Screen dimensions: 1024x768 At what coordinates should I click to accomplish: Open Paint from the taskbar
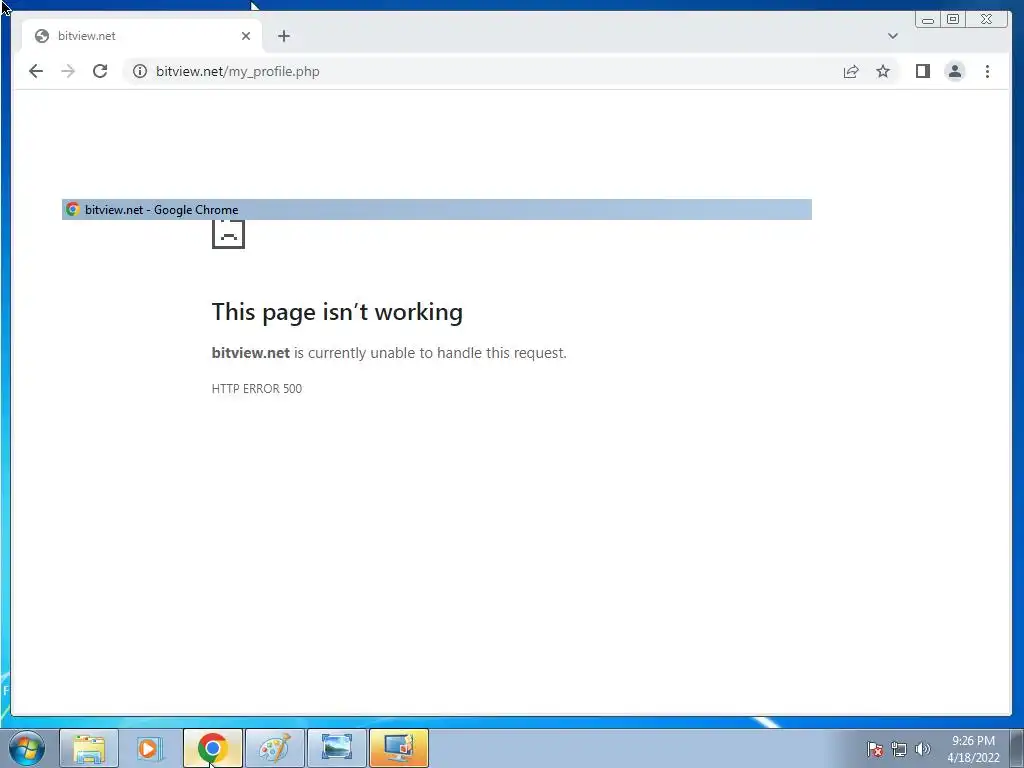click(x=274, y=748)
